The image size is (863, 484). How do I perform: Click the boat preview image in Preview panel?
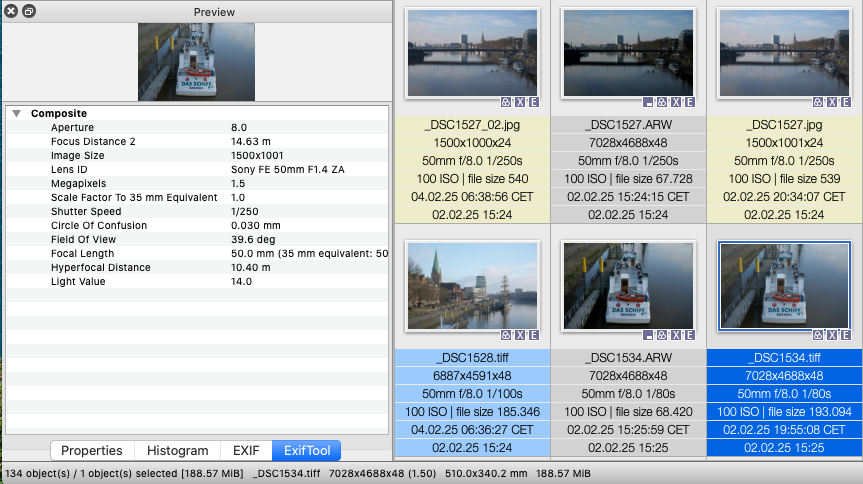click(x=196, y=62)
